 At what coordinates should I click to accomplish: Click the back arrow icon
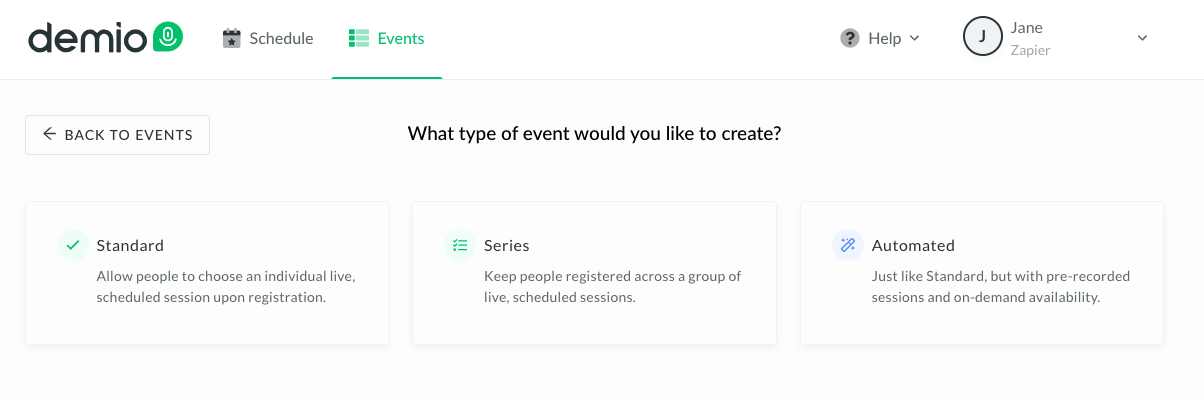50,134
